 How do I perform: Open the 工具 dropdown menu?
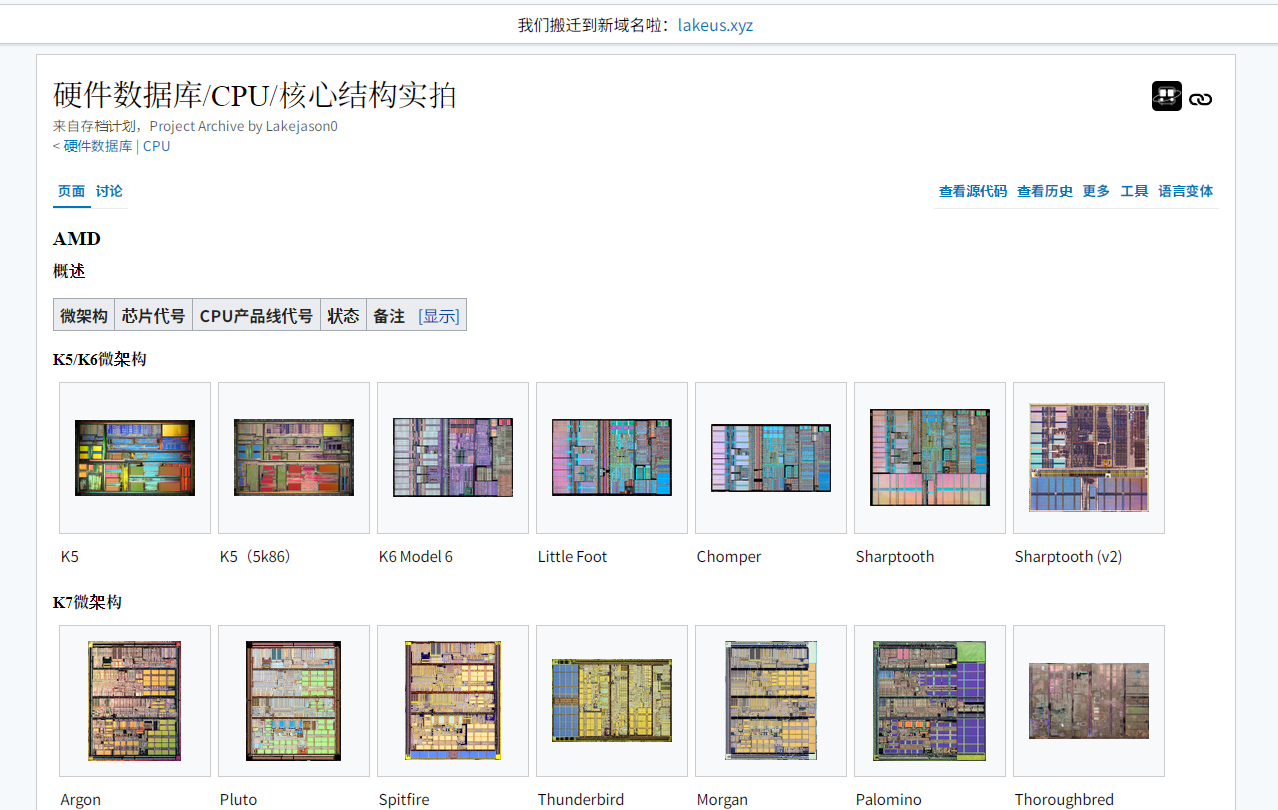[1134, 191]
